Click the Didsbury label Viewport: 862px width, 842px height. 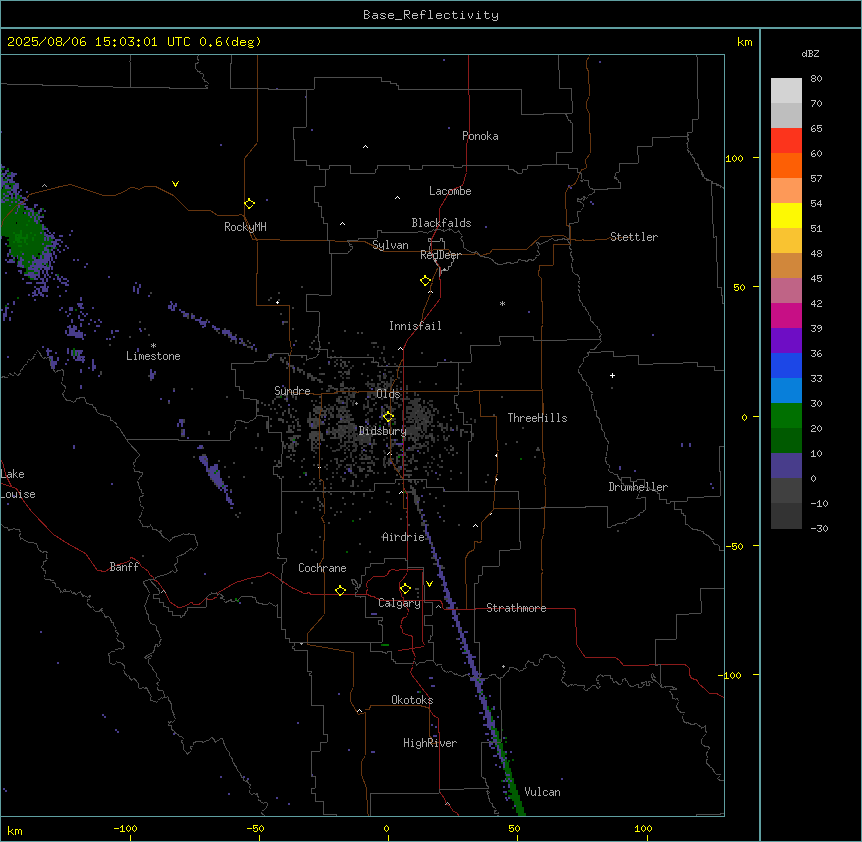tap(383, 431)
